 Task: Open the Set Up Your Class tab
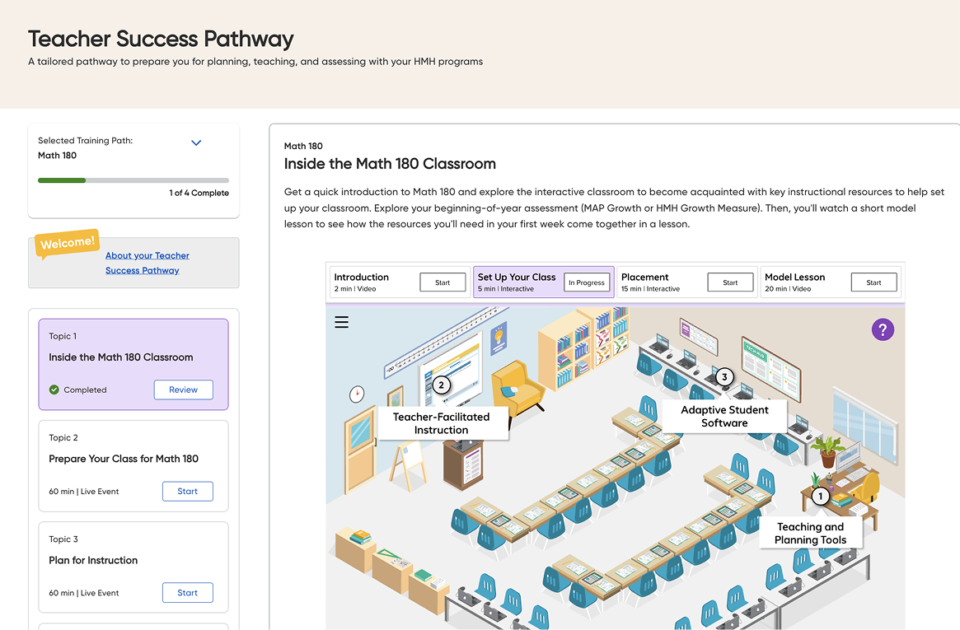click(544, 282)
